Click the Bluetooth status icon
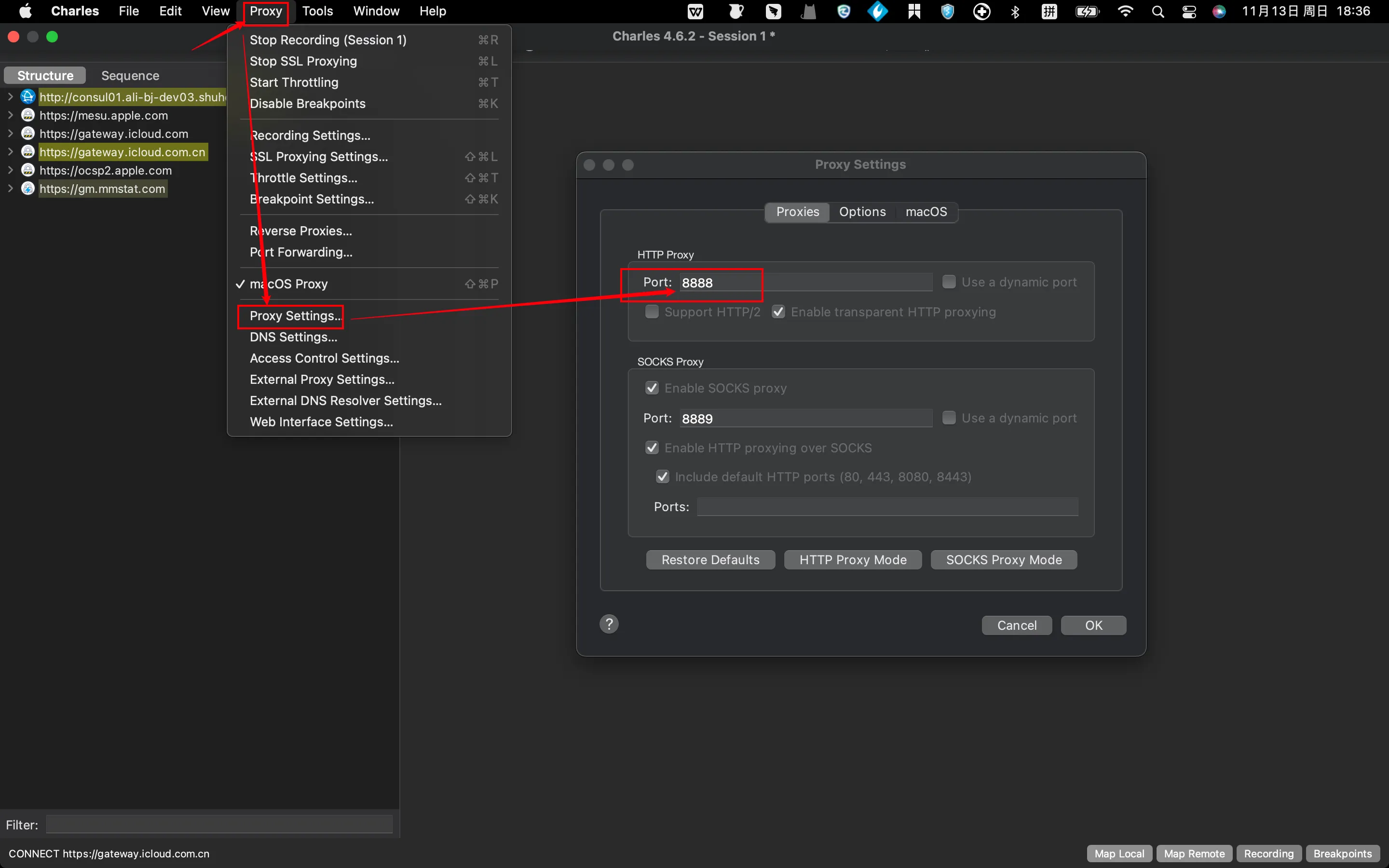The image size is (1389, 868). 1015,12
